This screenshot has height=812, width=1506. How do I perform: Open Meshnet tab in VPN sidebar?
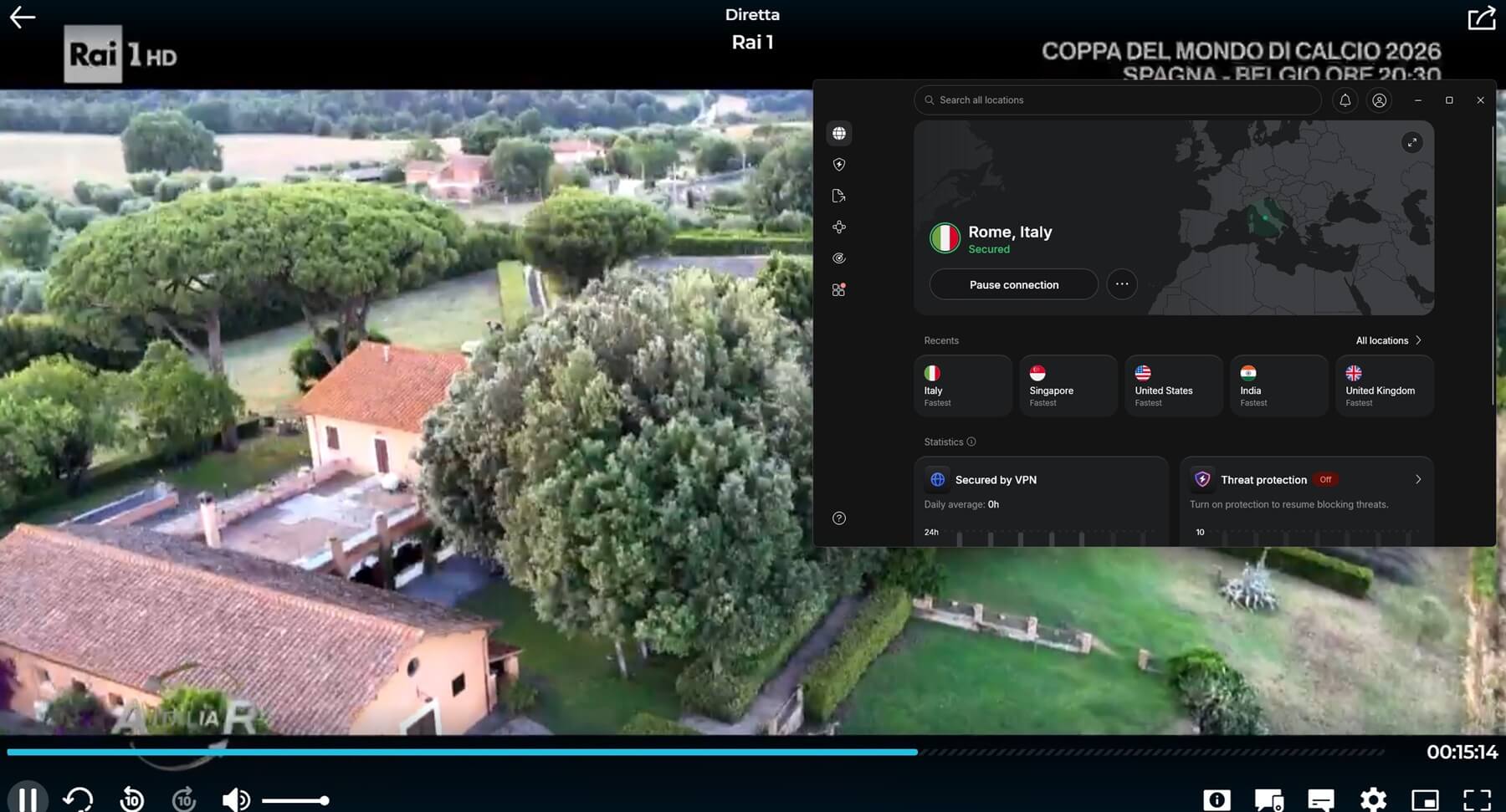[839, 227]
